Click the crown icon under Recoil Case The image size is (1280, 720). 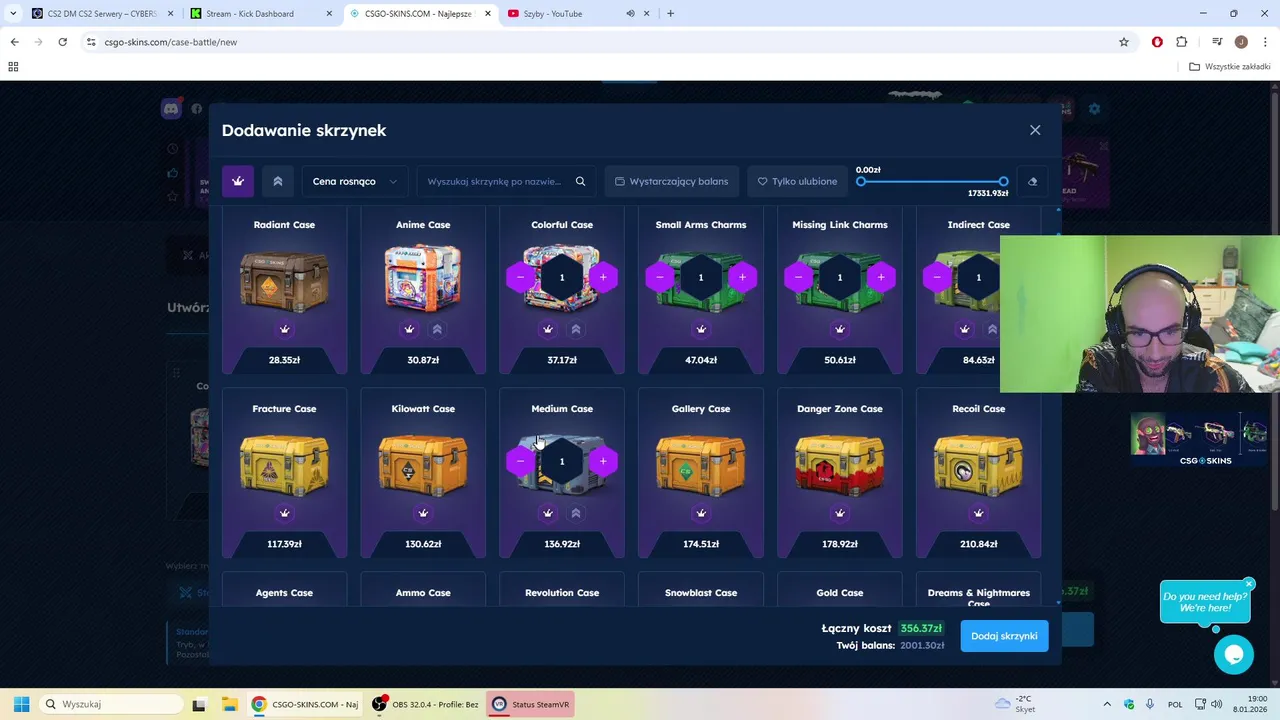[978, 513]
